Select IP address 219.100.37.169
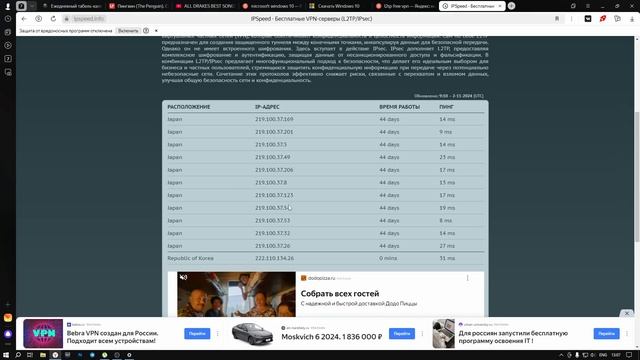 click(x=274, y=119)
